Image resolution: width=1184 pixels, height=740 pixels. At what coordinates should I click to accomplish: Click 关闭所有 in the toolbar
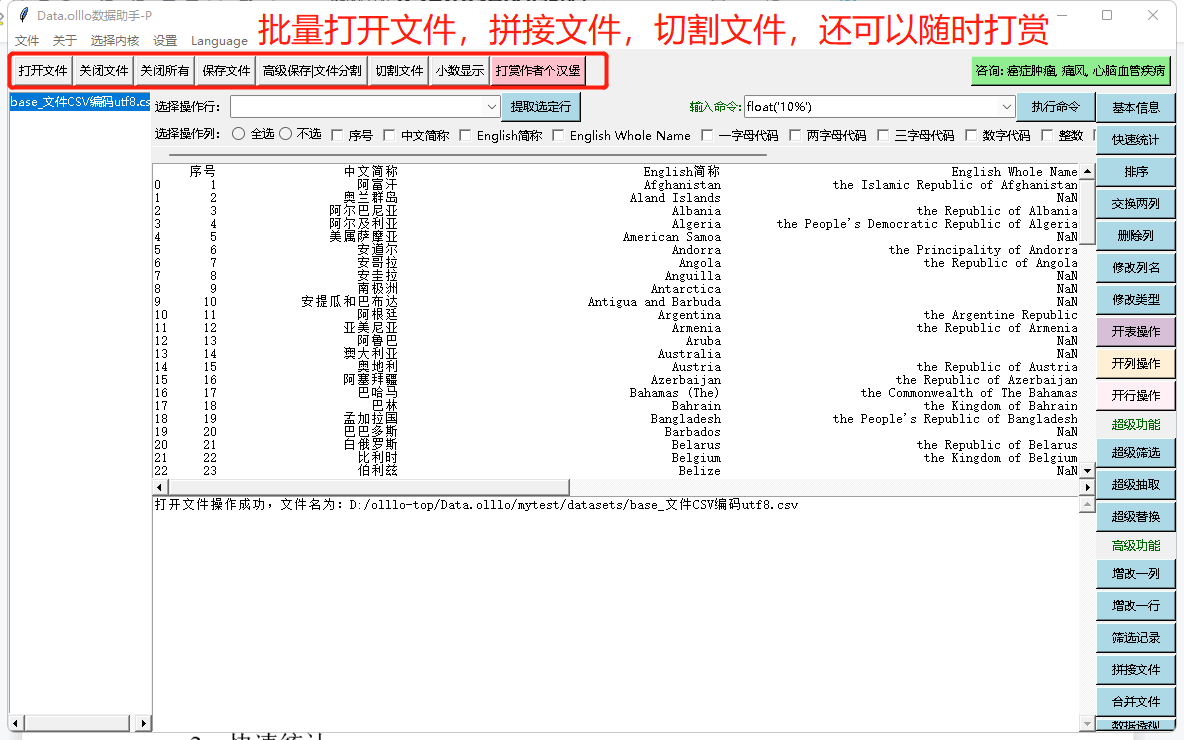pos(164,71)
